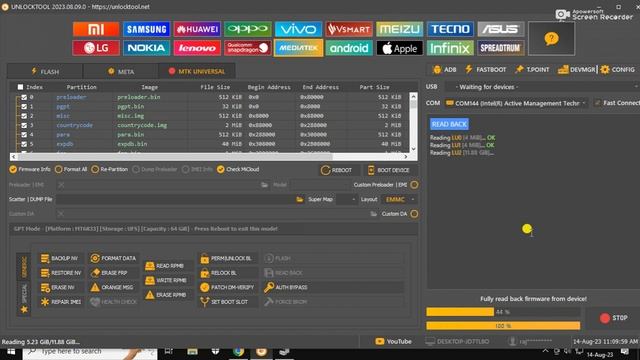The width and height of the screenshot is (640, 360).
Task: Click the FORMAT DATA button
Action: click(x=113, y=258)
